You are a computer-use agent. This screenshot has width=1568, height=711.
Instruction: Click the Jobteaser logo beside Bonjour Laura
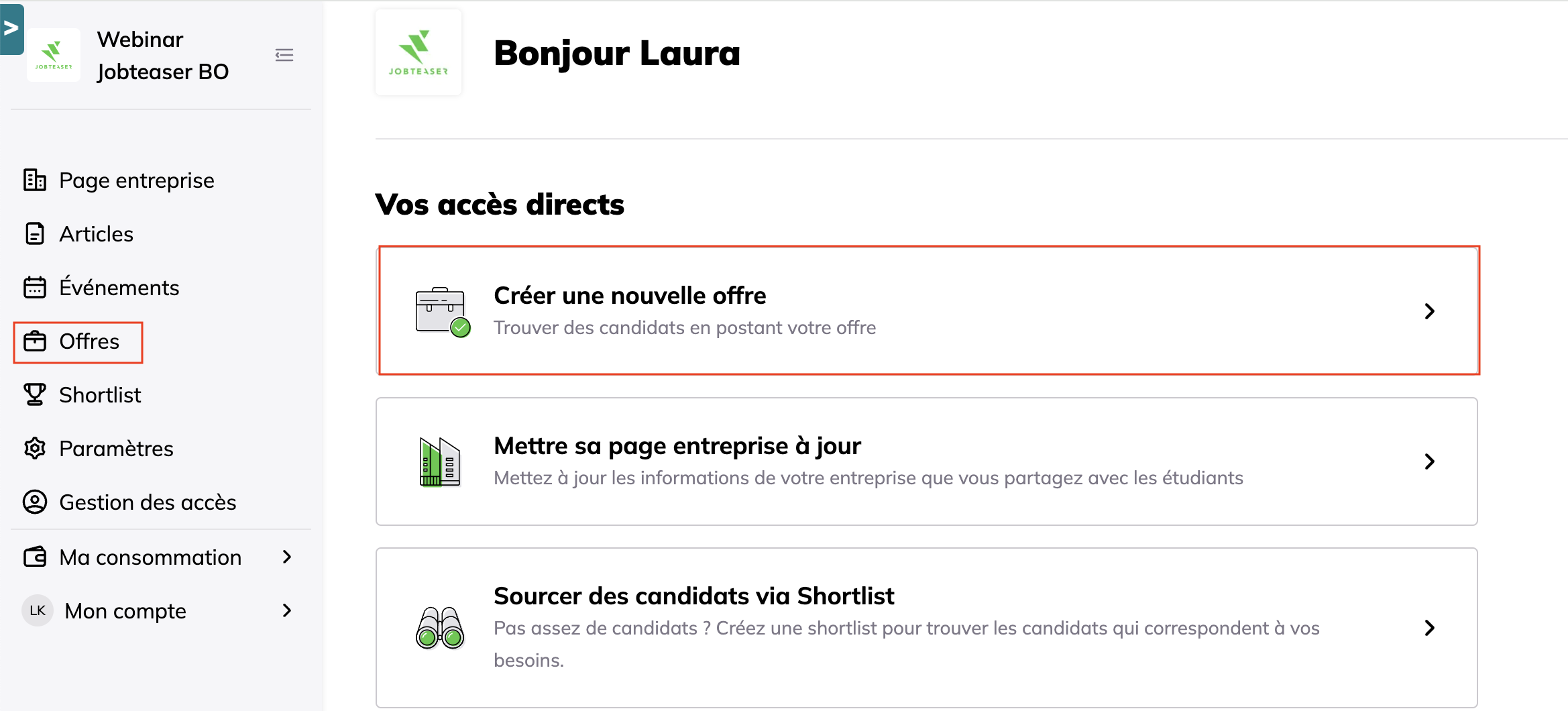[418, 52]
